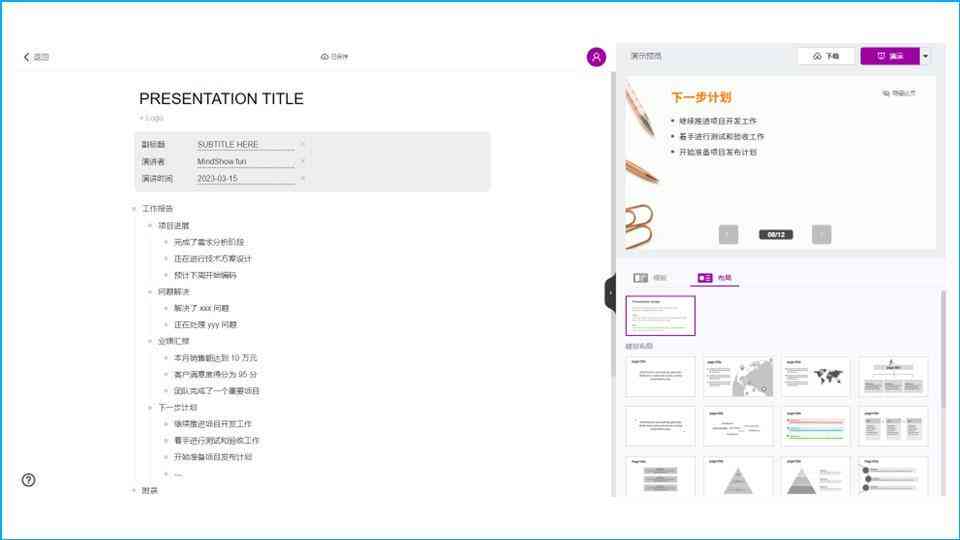Clear the 2023-03-15 date field with its x
Image resolution: width=960 pixels, height=540 pixels.
coord(302,179)
